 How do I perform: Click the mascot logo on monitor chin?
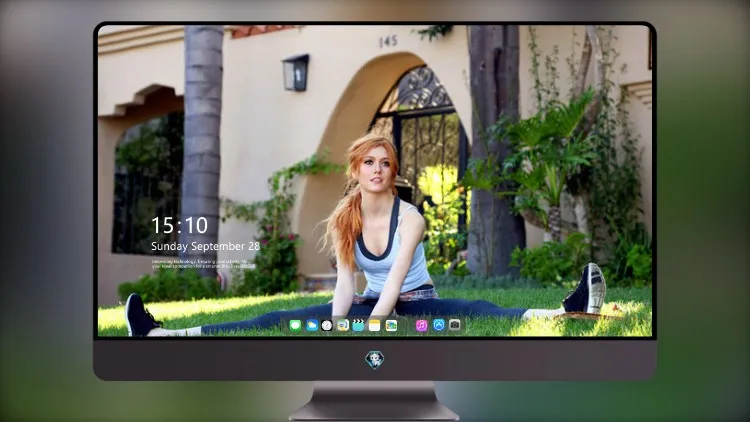(375, 360)
